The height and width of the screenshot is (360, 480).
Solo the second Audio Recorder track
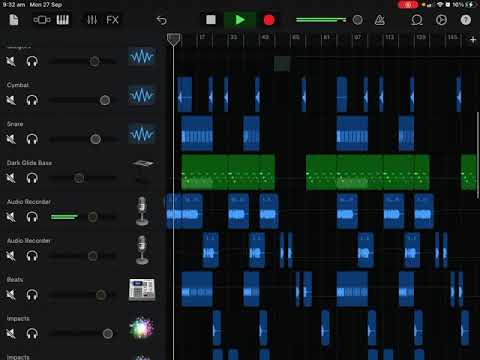click(x=32, y=256)
